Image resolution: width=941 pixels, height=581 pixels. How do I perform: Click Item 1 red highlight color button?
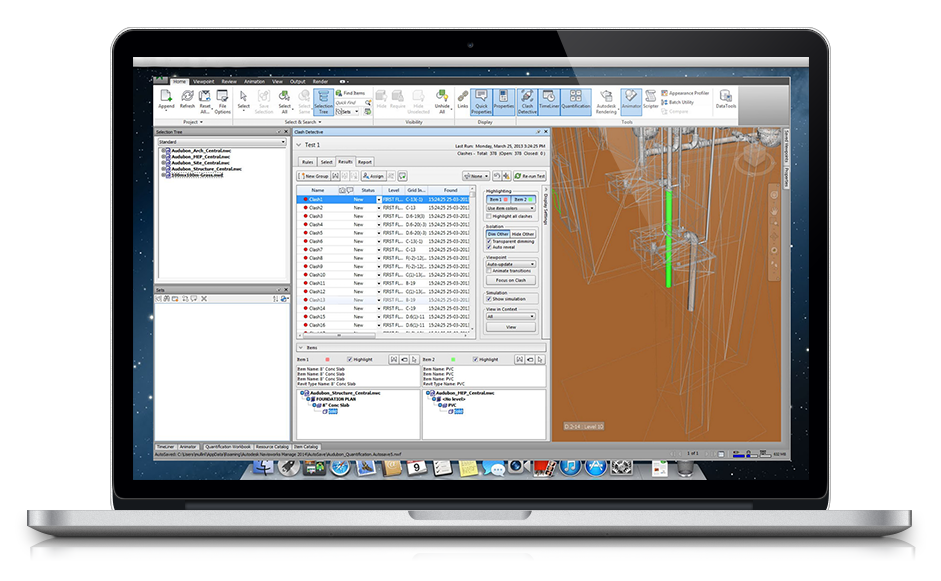(x=498, y=199)
